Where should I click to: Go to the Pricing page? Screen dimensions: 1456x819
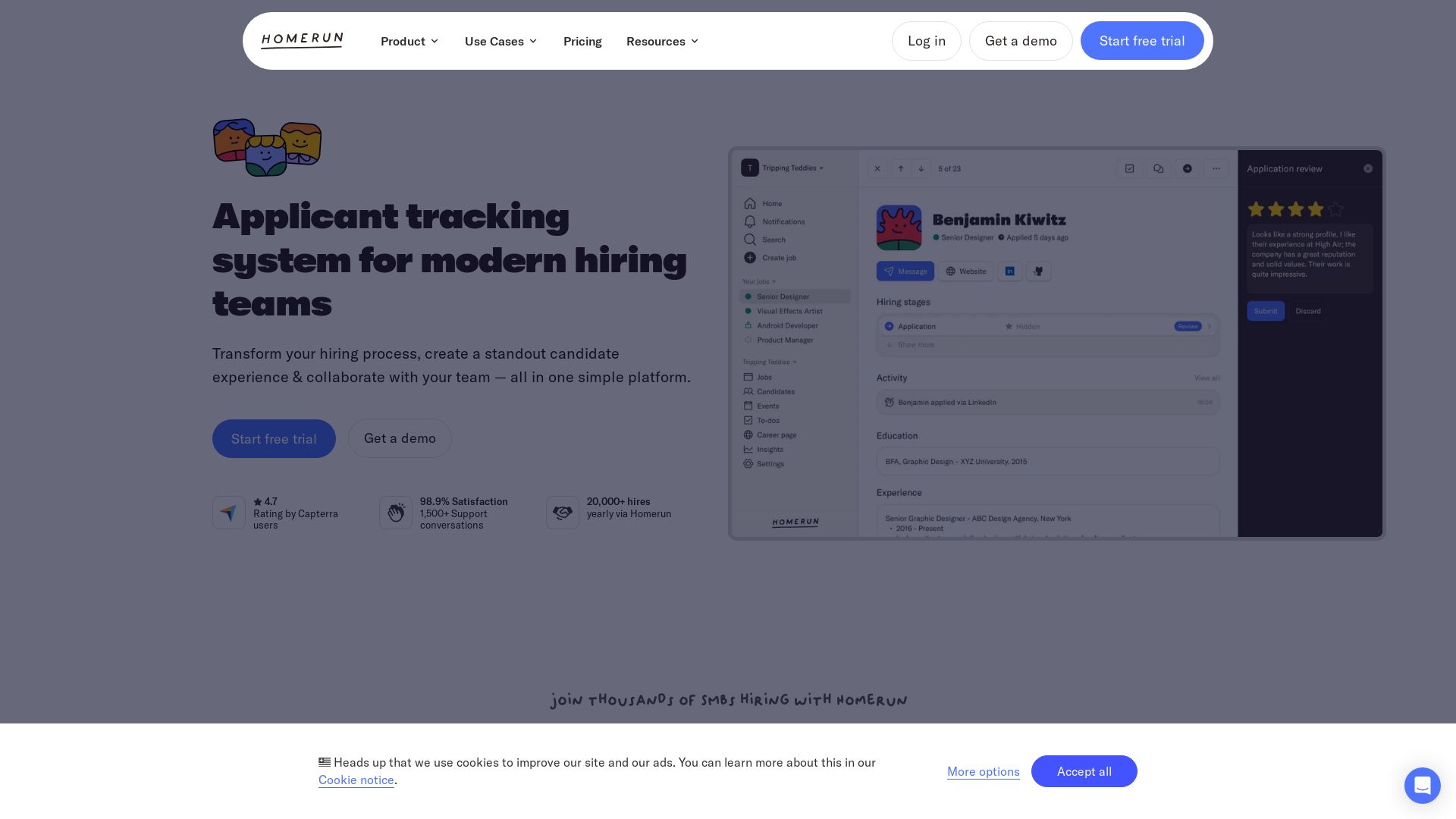pyautogui.click(x=582, y=41)
